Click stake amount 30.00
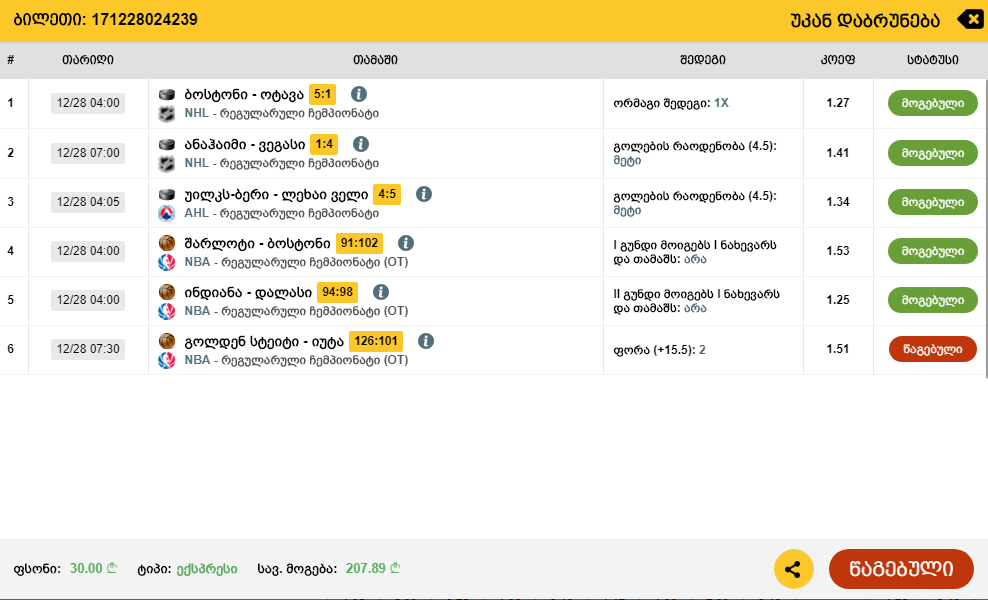This screenshot has height=600, width=988. (x=93, y=568)
